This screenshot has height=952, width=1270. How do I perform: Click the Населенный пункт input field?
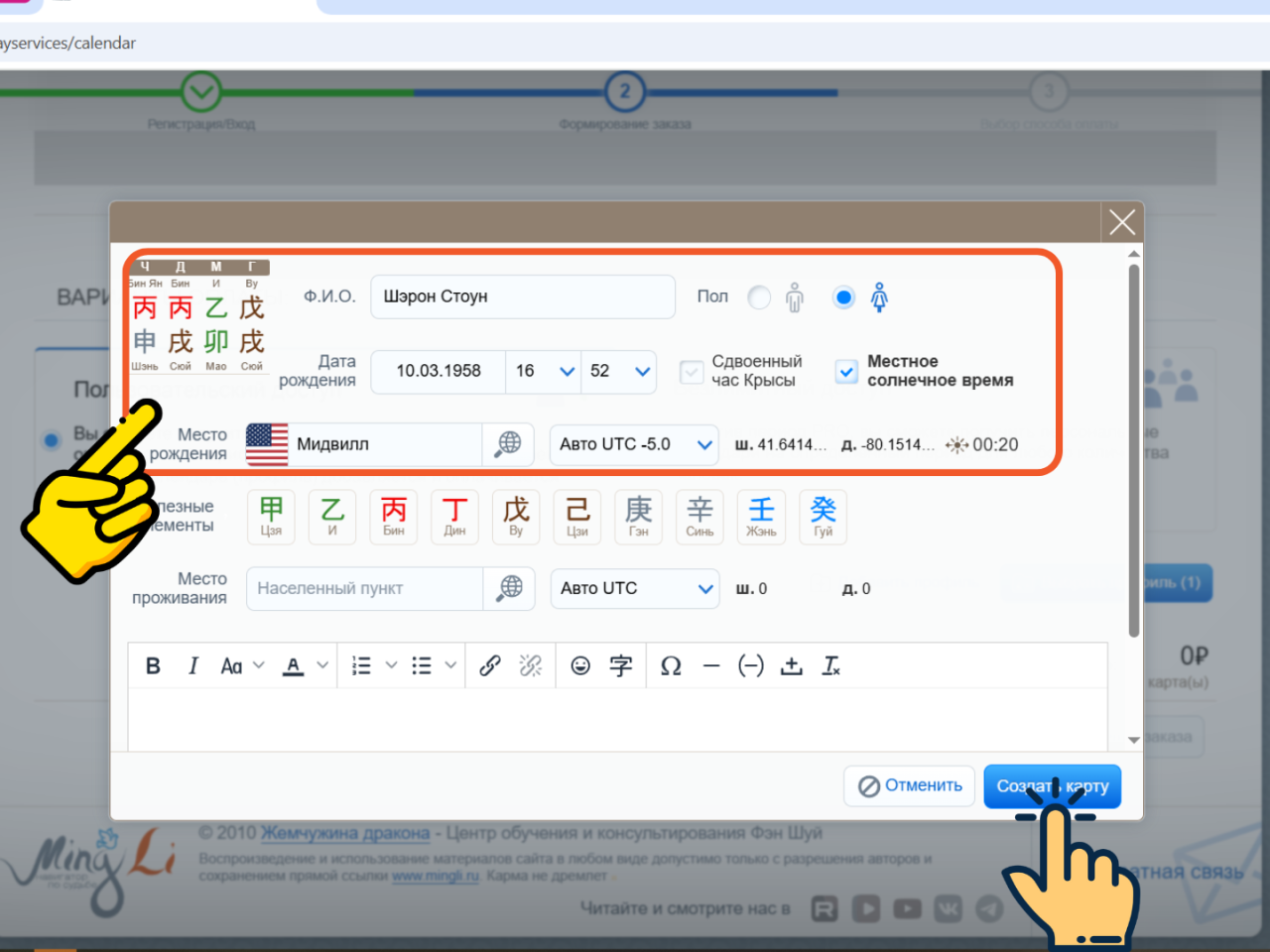364,588
